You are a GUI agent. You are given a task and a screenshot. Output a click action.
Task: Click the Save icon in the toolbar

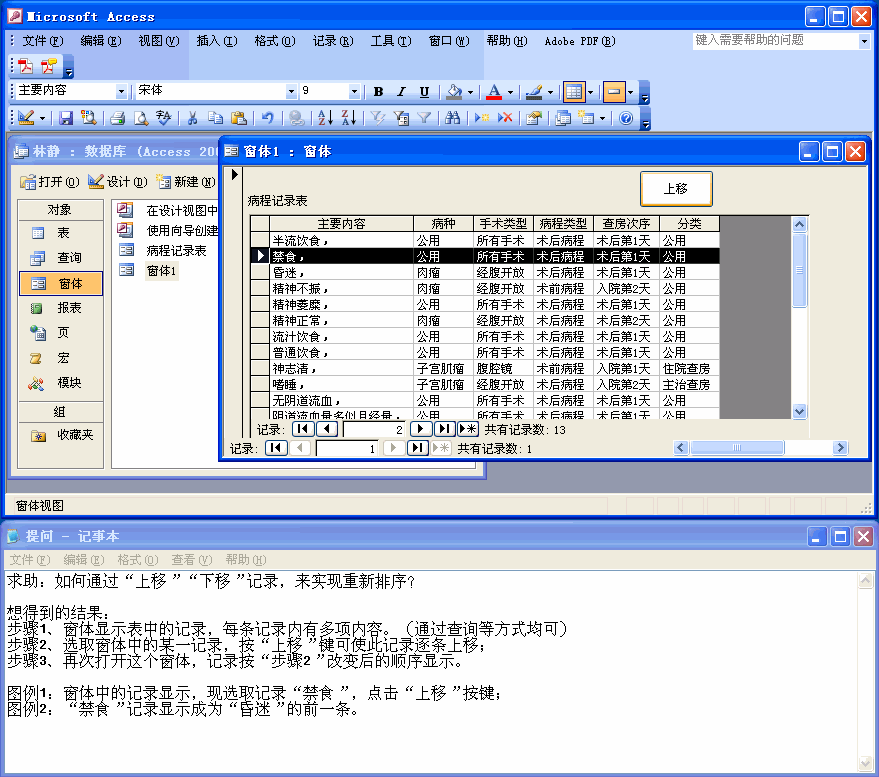tap(66, 118)
